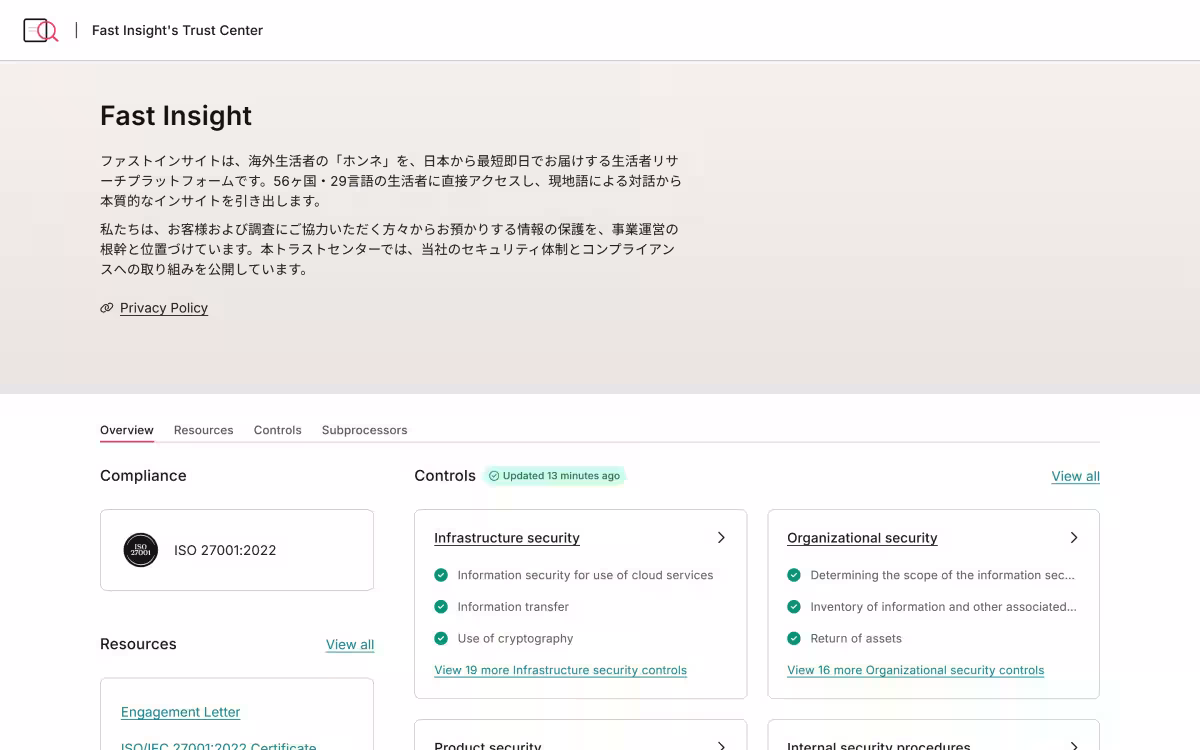View 16 more Organizational security controls
1200x750 pixels.
click(915, 670)
